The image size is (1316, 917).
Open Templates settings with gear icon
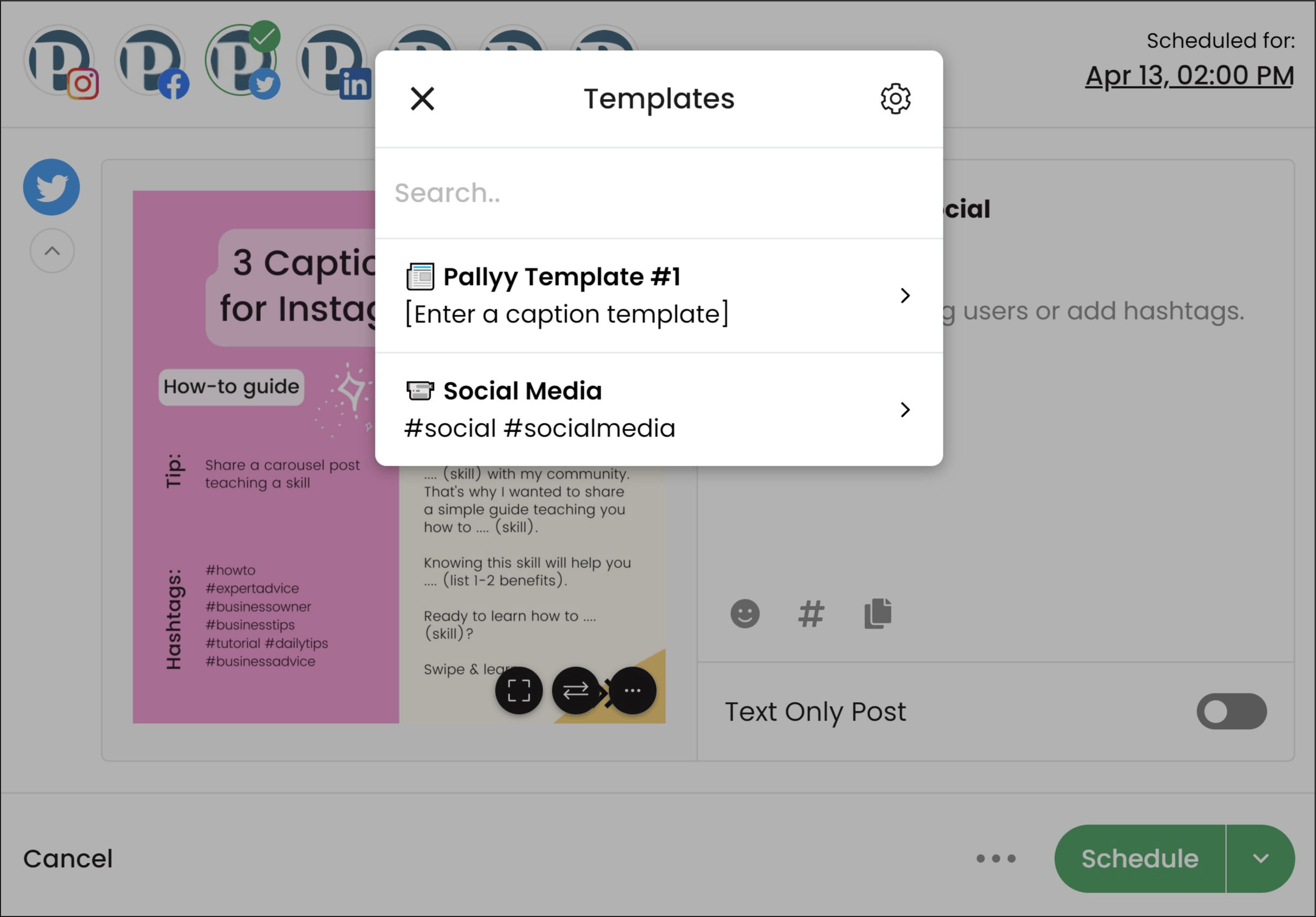894,98
